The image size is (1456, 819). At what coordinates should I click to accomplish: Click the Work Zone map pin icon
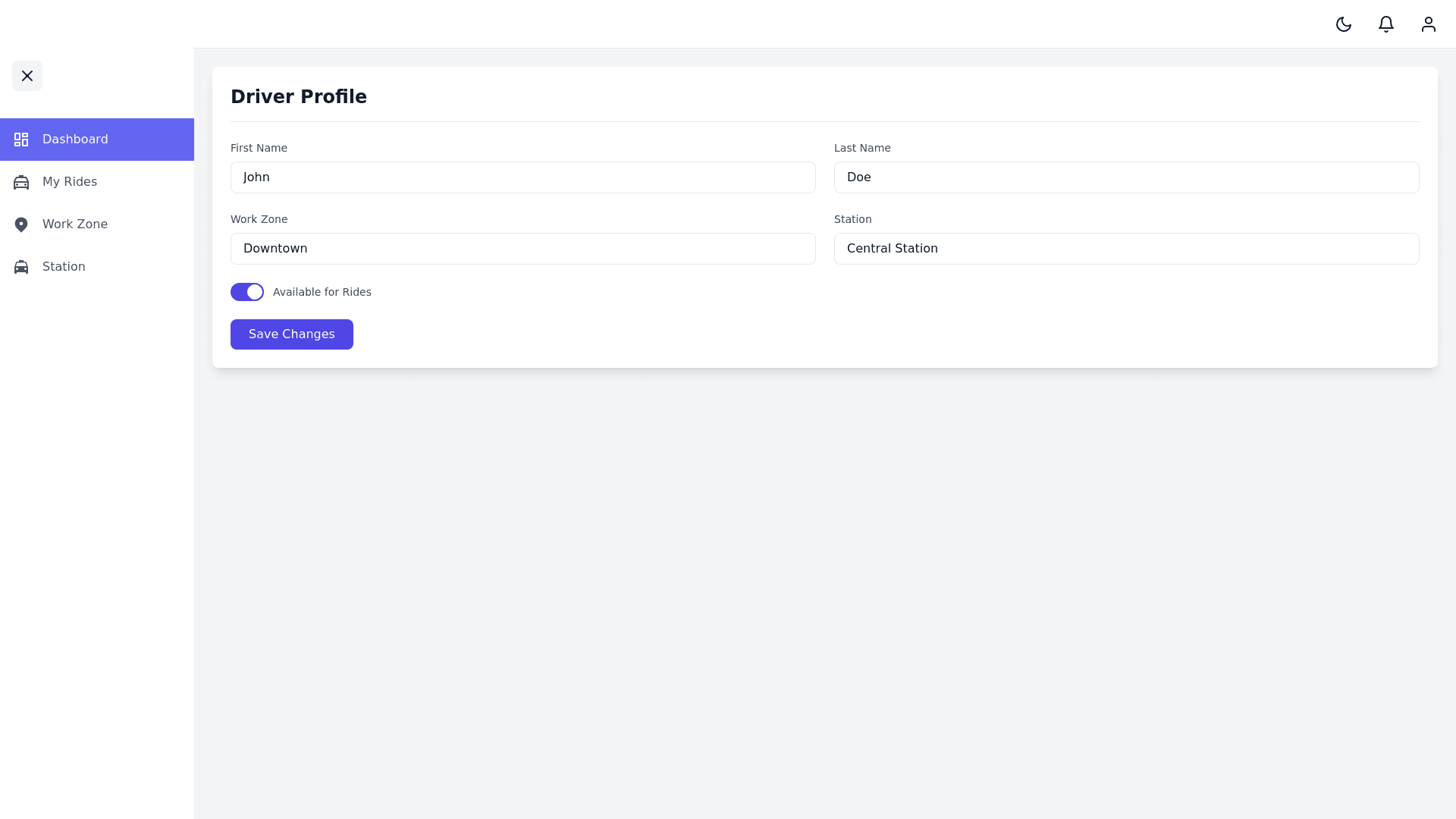21,224
